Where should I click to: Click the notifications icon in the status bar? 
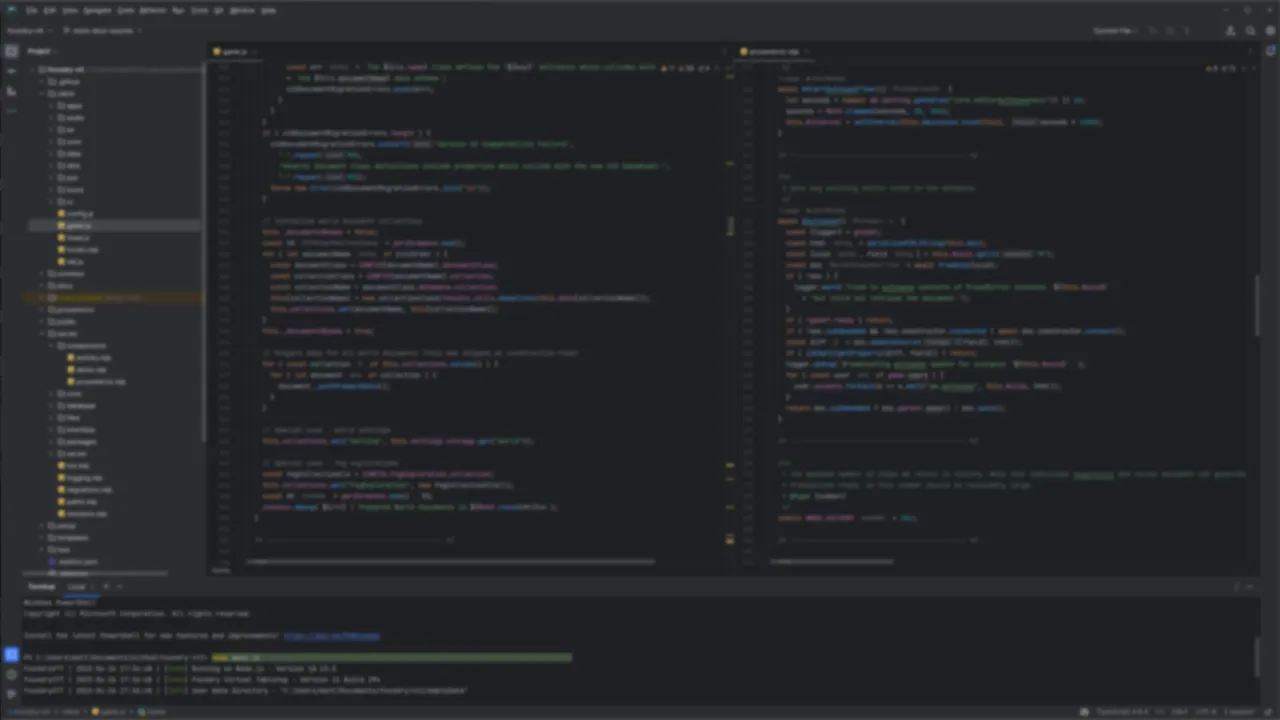click(1268, 711)
